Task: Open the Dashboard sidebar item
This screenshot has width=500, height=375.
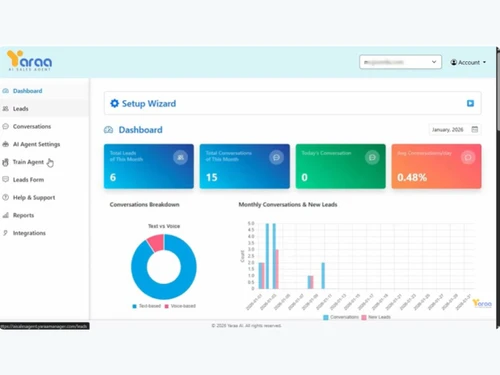Action: pos(44,91)
